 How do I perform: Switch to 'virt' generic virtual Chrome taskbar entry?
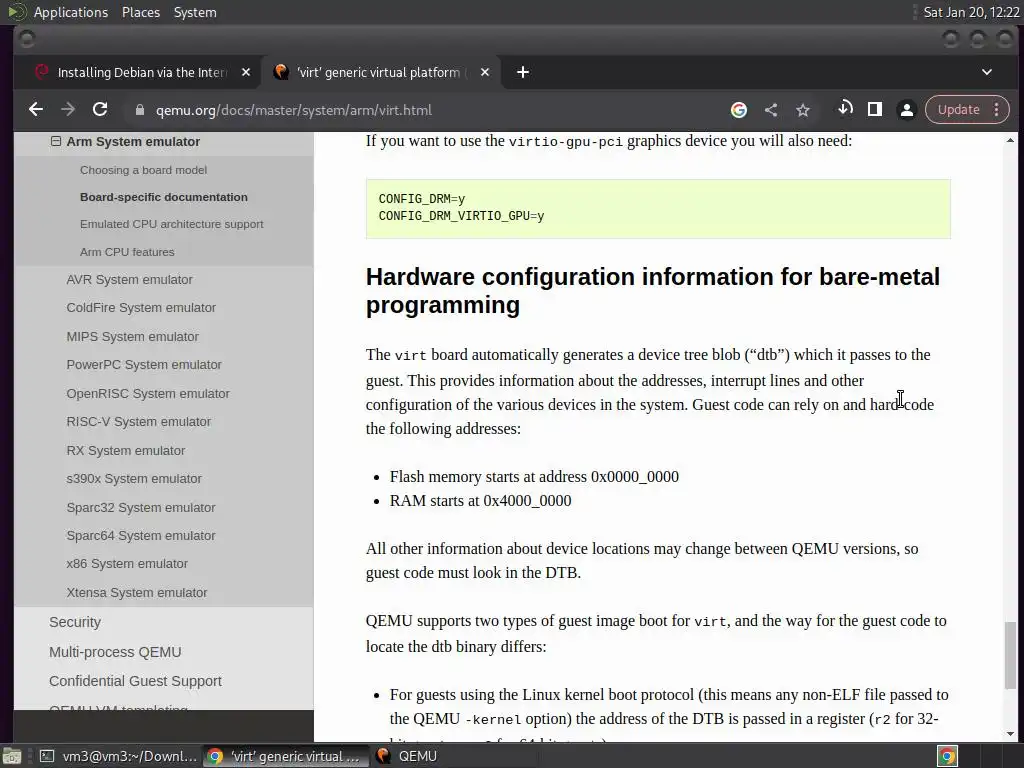coord(284,756)
